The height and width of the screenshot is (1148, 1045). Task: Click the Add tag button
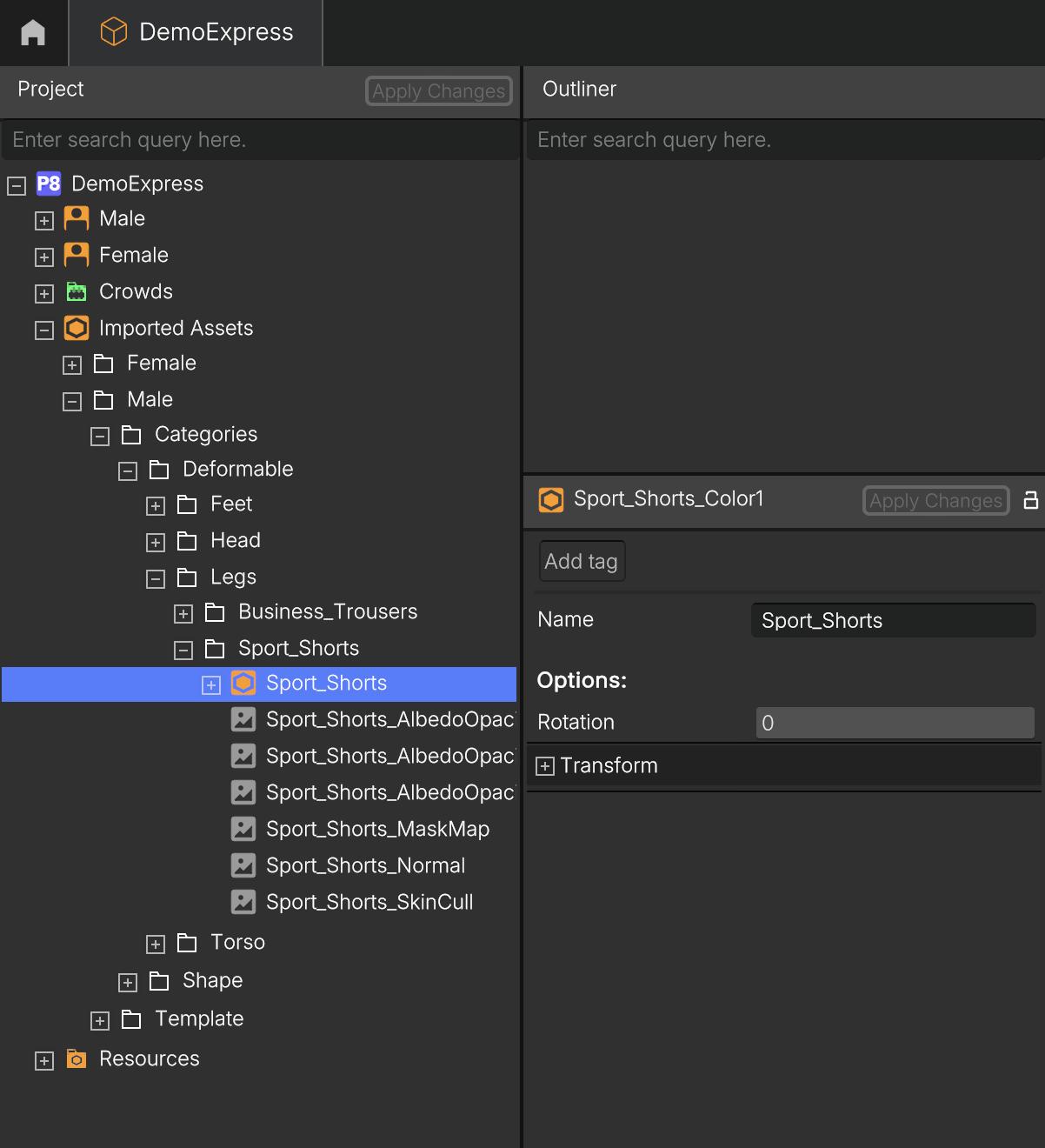(x=582, y=561)
